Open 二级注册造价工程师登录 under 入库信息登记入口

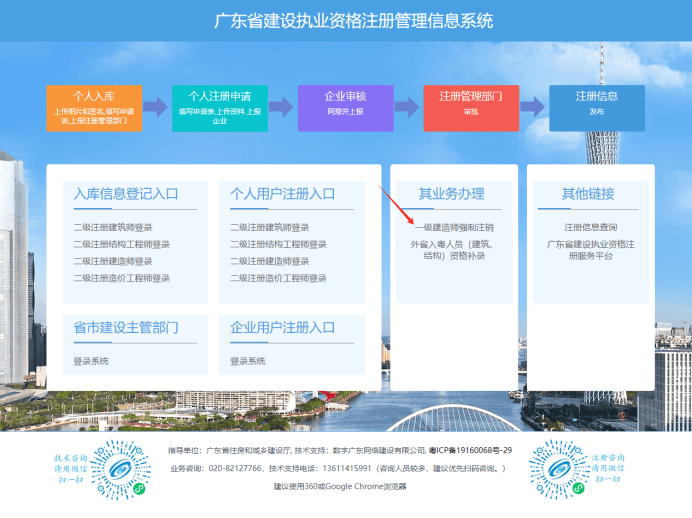click(x=122, y=278)
